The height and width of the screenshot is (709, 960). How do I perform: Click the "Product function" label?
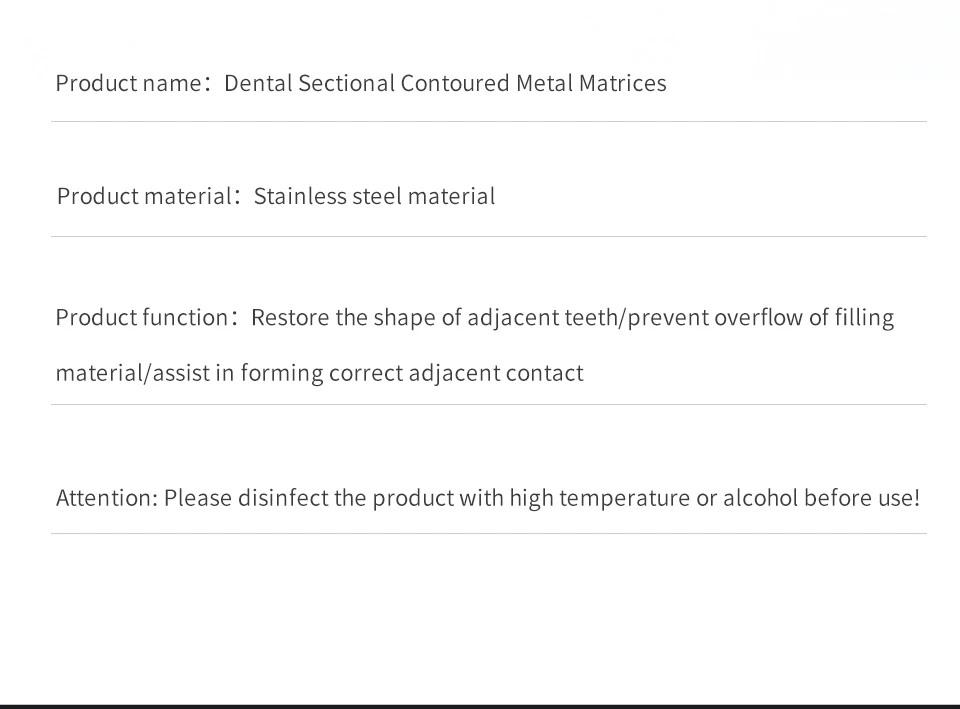click(x=142, y=318)
